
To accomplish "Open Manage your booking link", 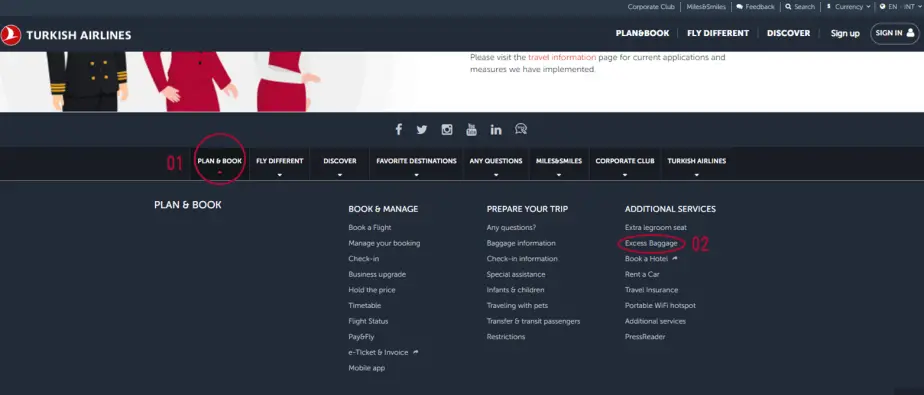I will [384, 243].
